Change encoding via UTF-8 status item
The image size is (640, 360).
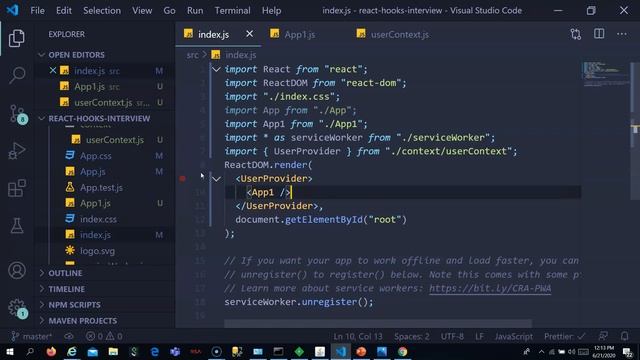click(x=452, y=336)
